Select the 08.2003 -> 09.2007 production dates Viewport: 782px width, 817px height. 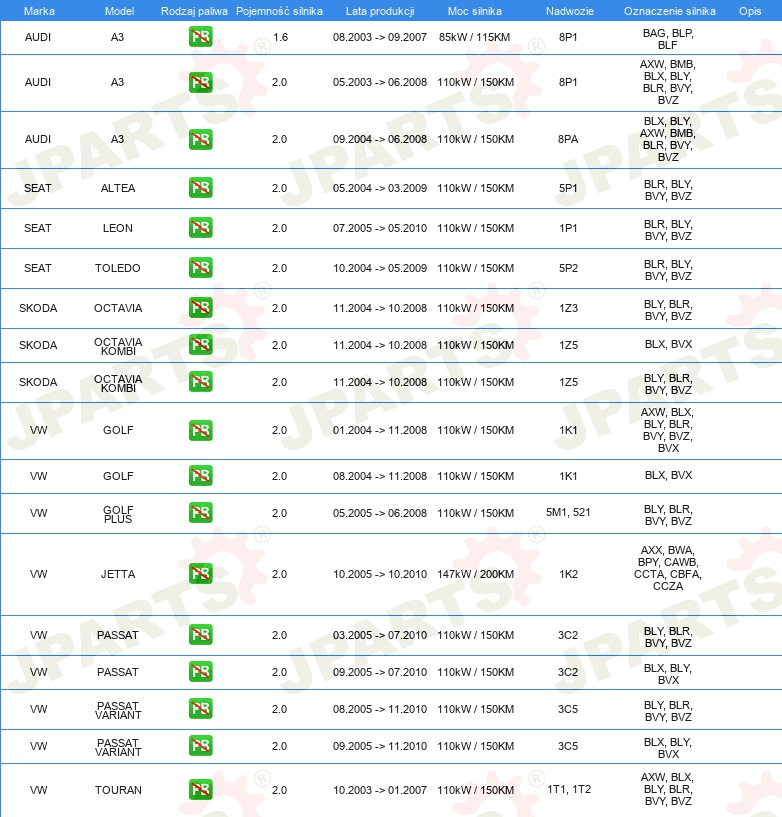[x=380, y=37]
